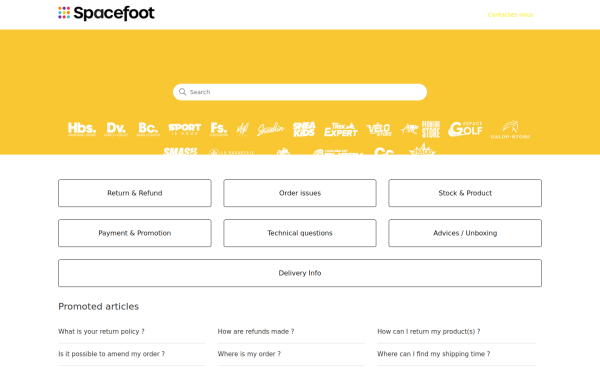600x375 pixels.
Task: Click the Spacefoot logo
Action: click(x=106, y=13)
